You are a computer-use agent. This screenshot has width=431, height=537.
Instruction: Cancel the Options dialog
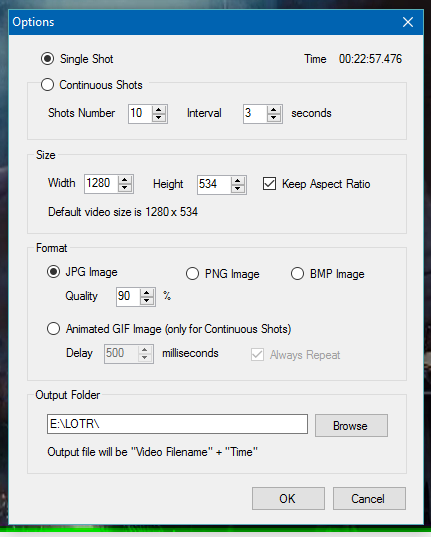point(369,498)
